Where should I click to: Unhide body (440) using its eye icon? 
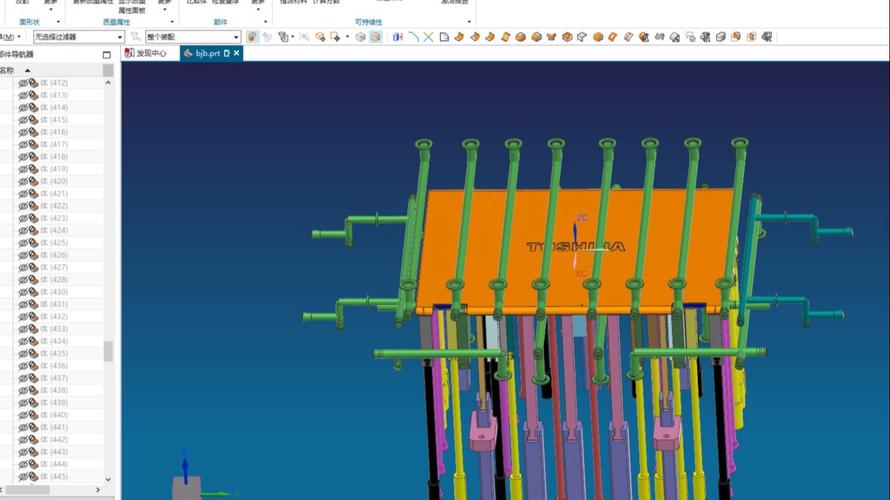(x=23, y=415)
